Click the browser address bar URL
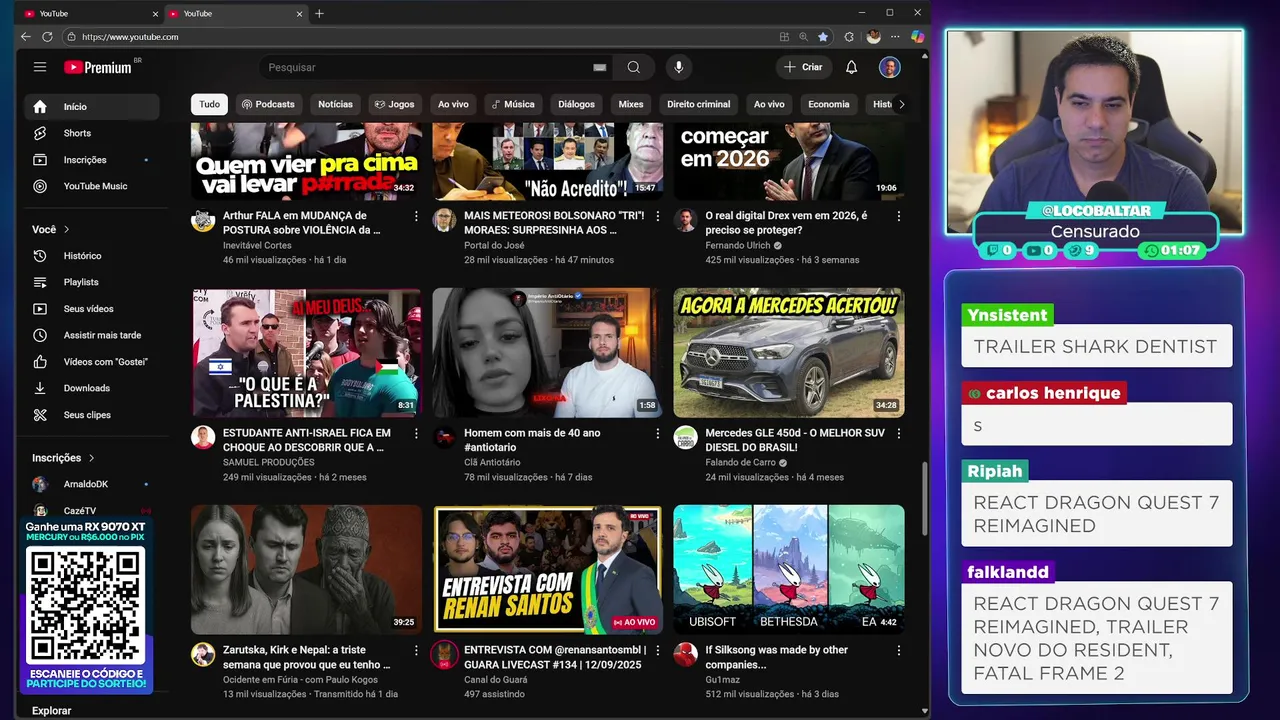 pos(130,37)
